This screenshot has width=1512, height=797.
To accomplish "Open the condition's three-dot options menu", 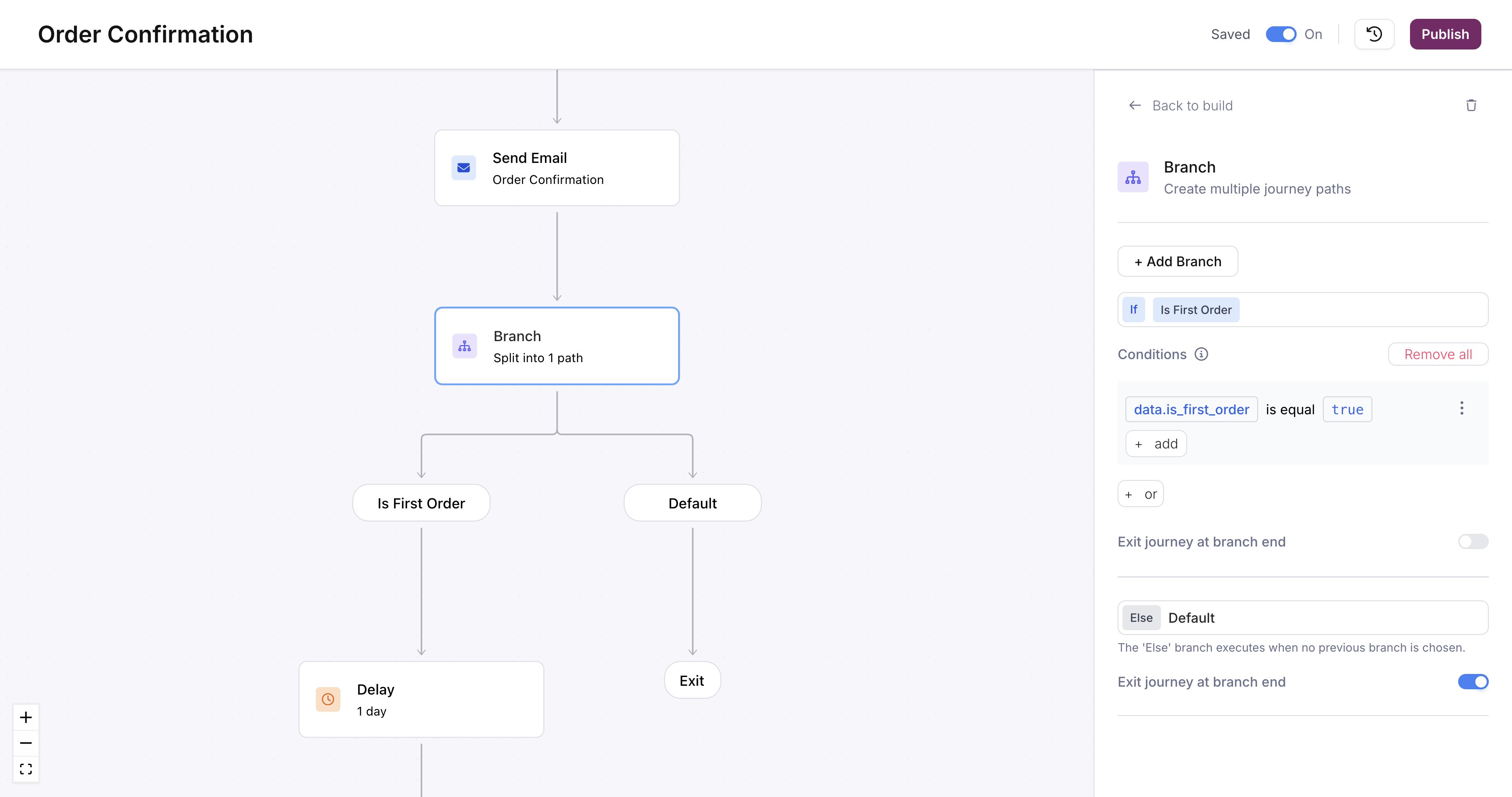I will [1462, 408].
